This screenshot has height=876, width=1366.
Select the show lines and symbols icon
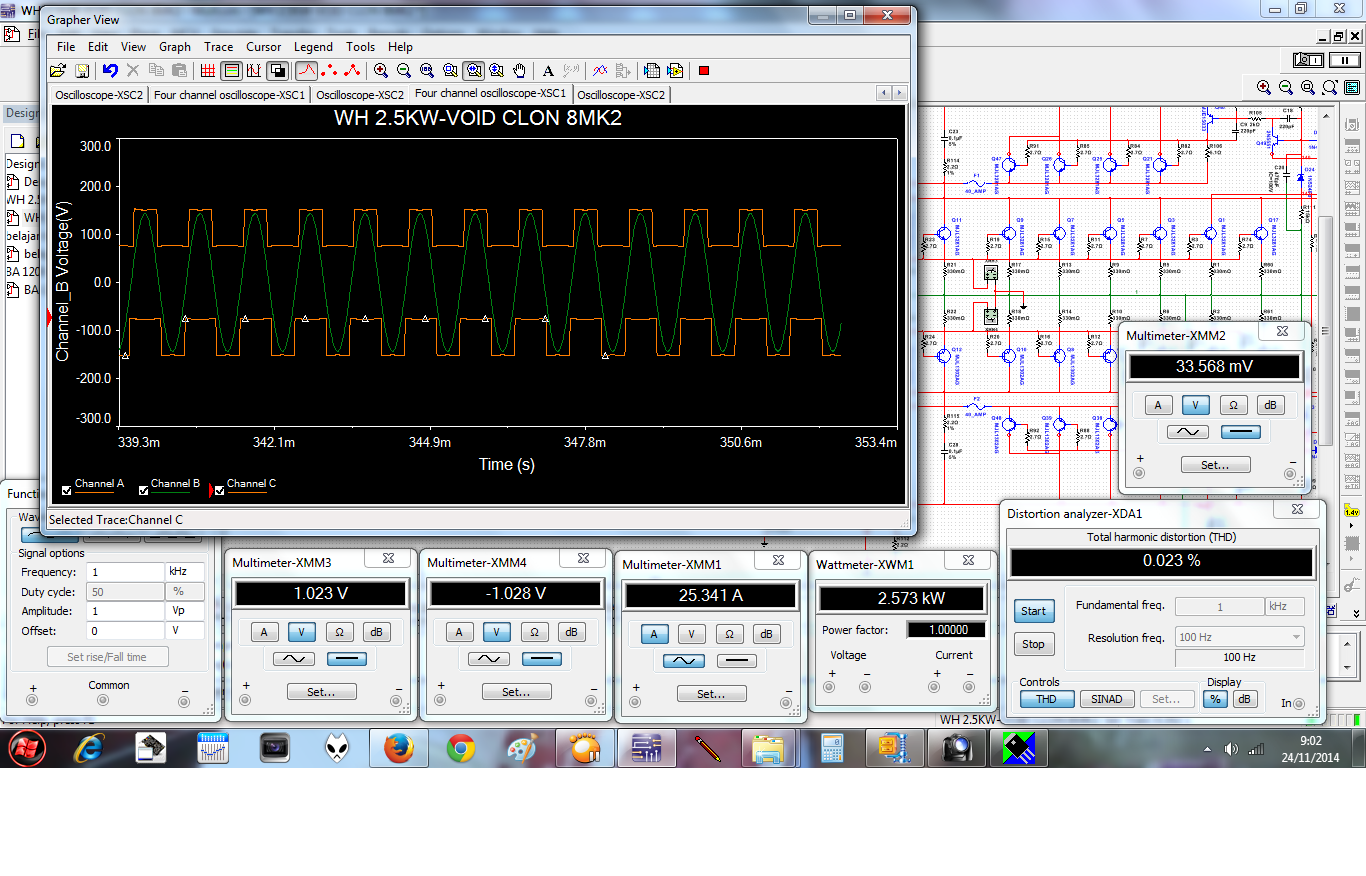click(x=352, y=70)
